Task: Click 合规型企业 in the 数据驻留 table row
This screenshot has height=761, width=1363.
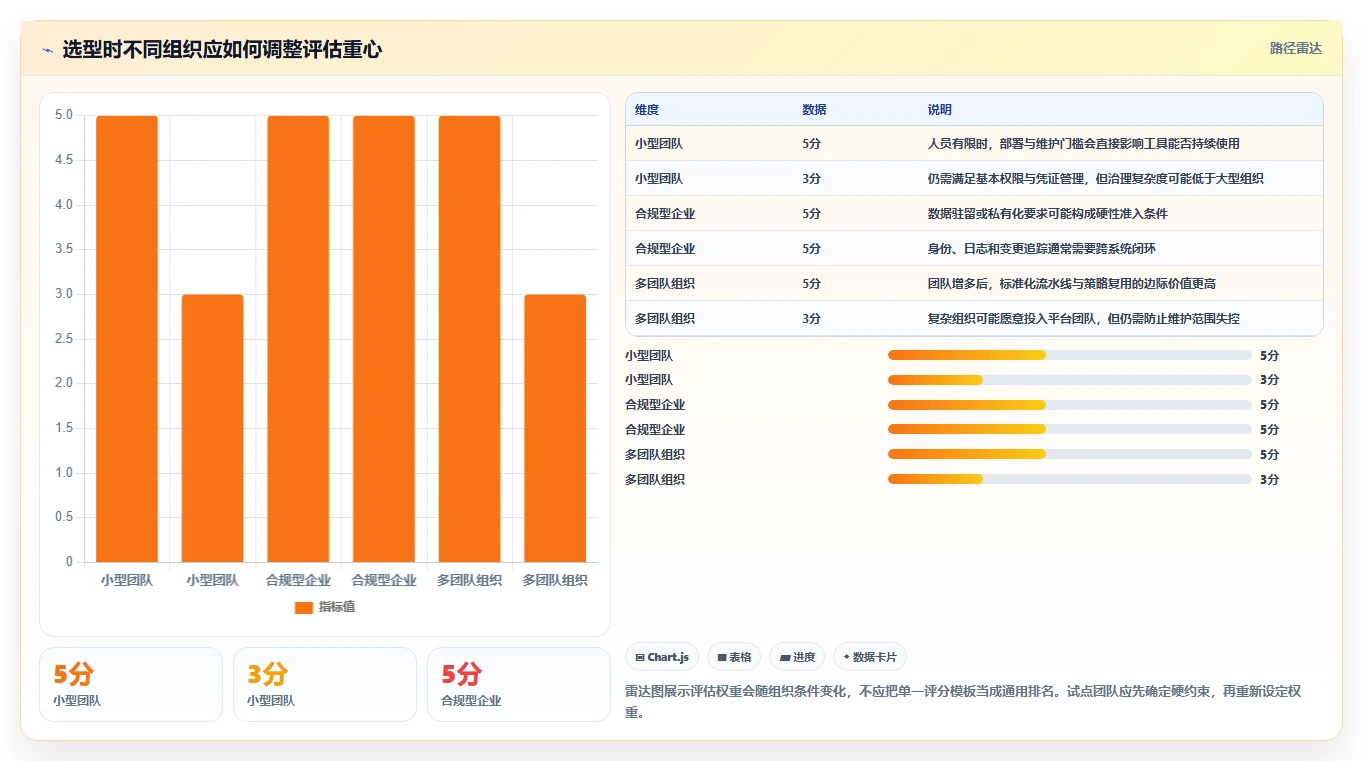Action: click(665, 214)
